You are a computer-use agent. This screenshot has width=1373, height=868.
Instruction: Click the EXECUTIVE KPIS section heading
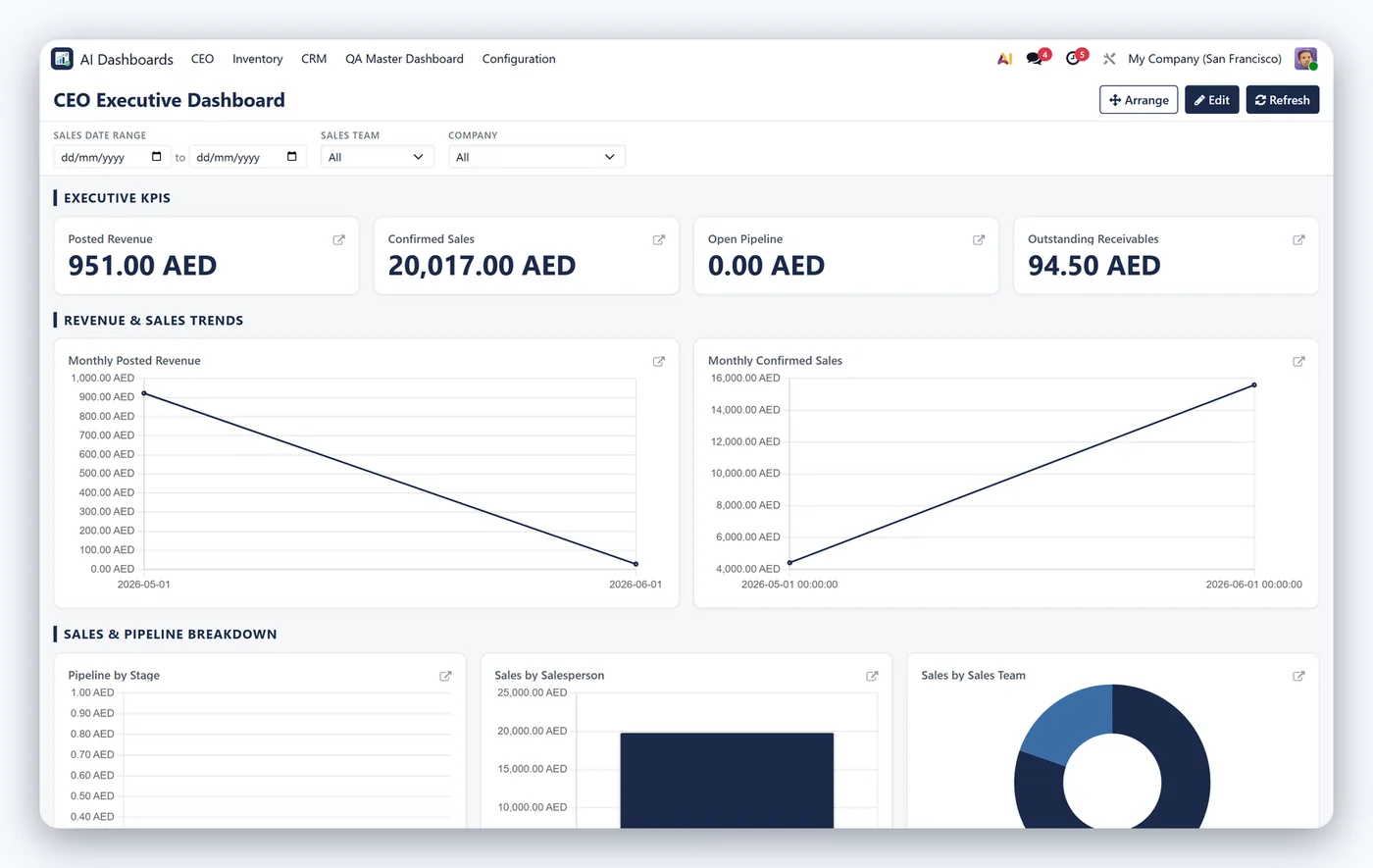[117, 198]
